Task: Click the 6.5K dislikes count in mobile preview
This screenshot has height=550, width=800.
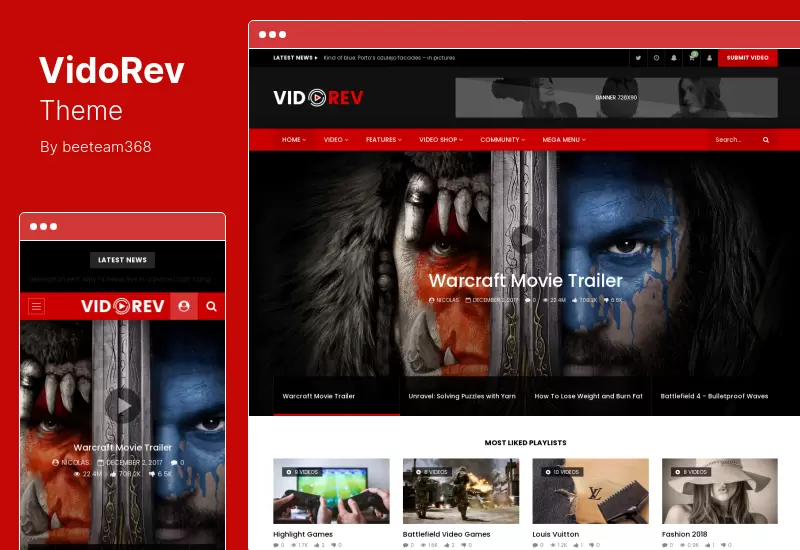Action: [160, 474]
